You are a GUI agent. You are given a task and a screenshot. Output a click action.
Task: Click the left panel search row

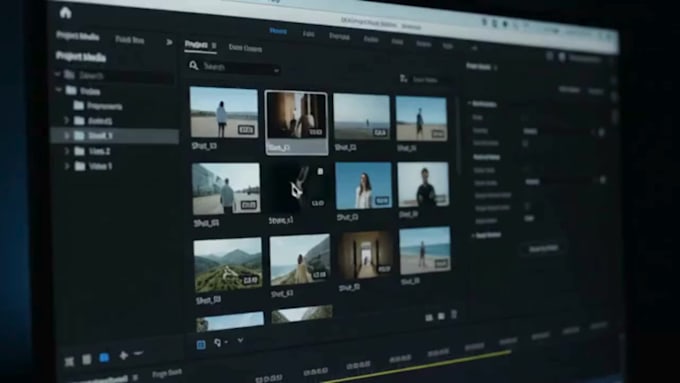click(x=115, y=75)
